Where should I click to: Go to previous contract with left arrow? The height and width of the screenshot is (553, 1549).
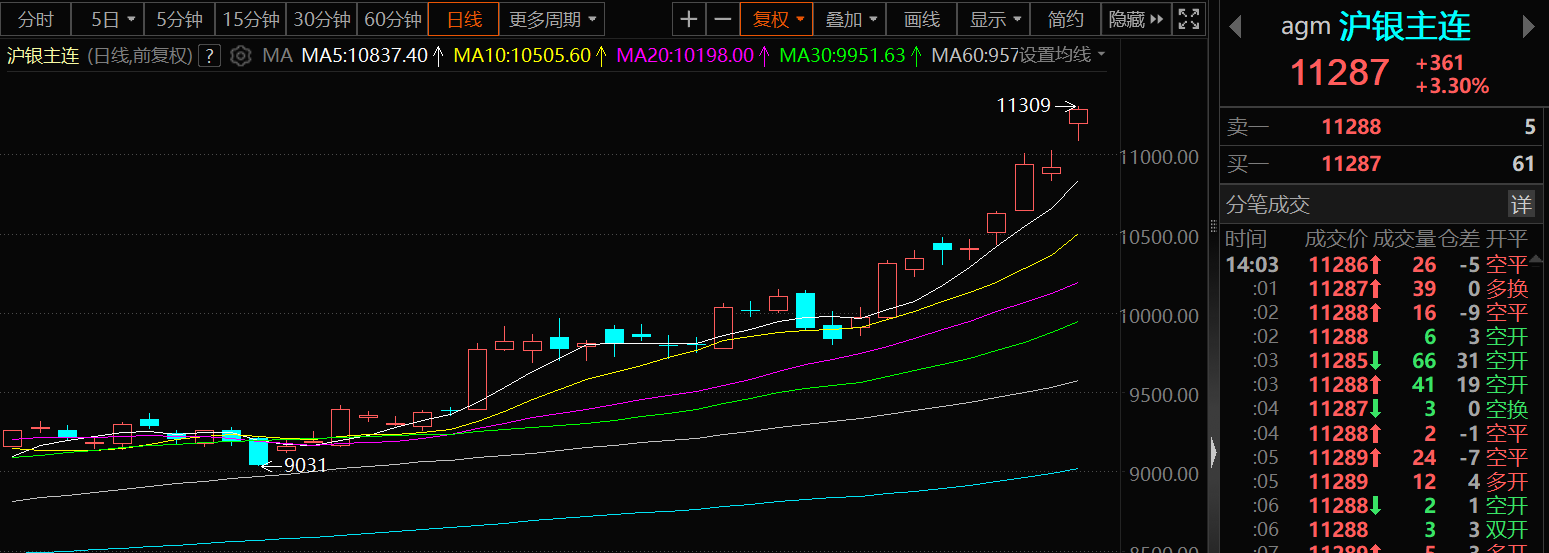pos(1235,27)
